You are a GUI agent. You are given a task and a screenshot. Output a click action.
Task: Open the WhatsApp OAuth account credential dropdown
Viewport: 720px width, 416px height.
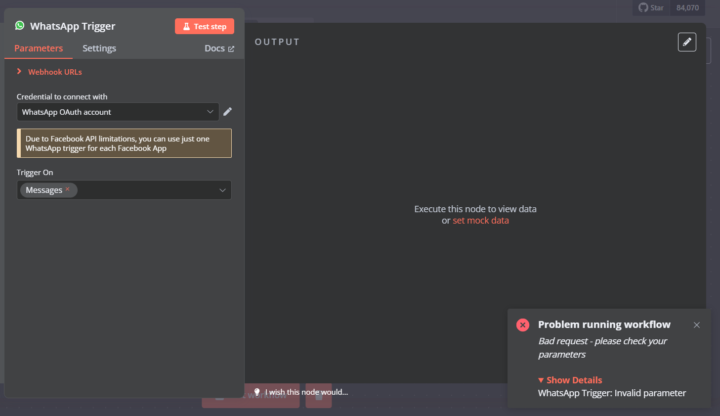coord(118,112)
